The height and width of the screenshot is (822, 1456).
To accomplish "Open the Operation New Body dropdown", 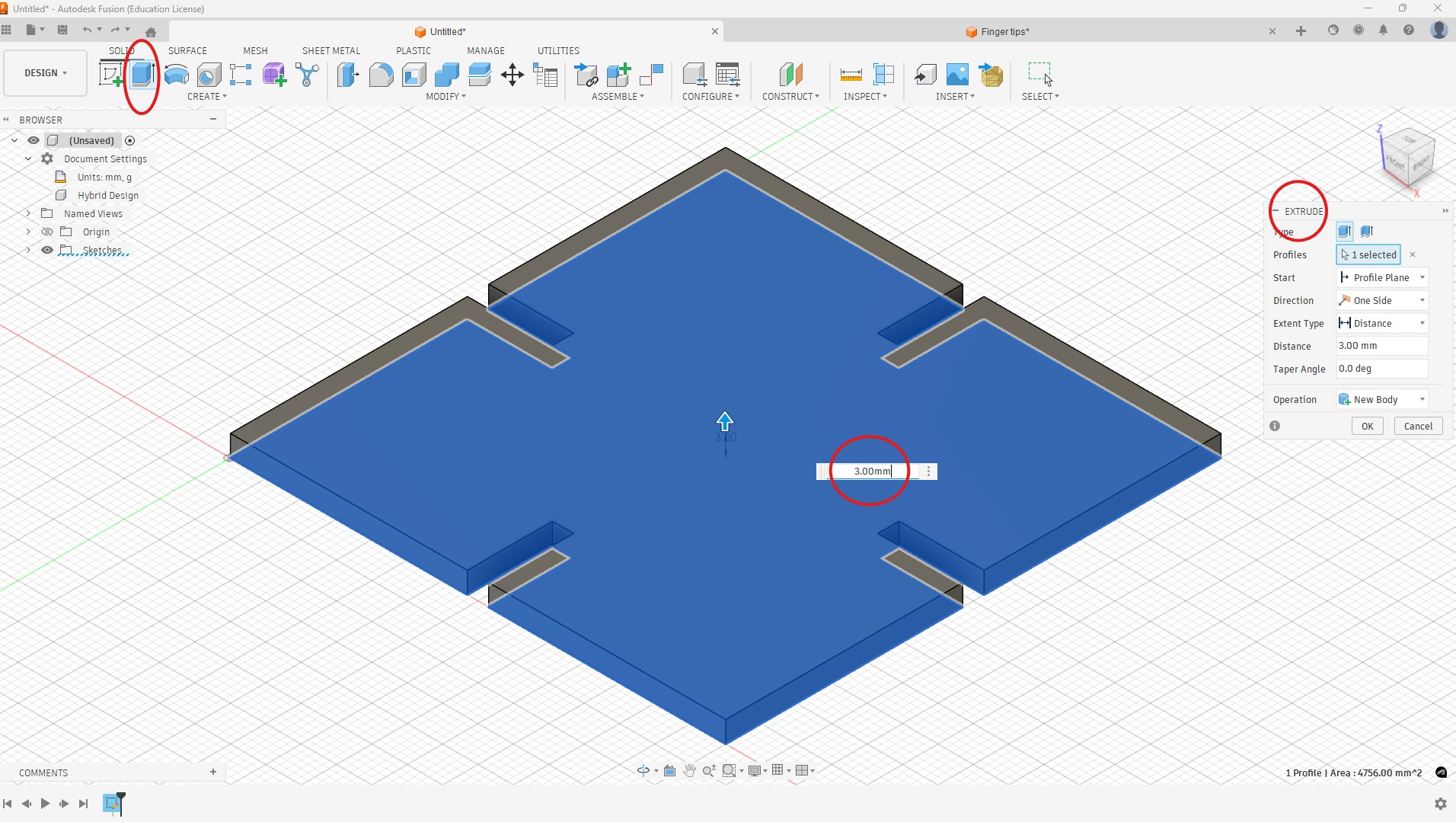I will 1382,399.
